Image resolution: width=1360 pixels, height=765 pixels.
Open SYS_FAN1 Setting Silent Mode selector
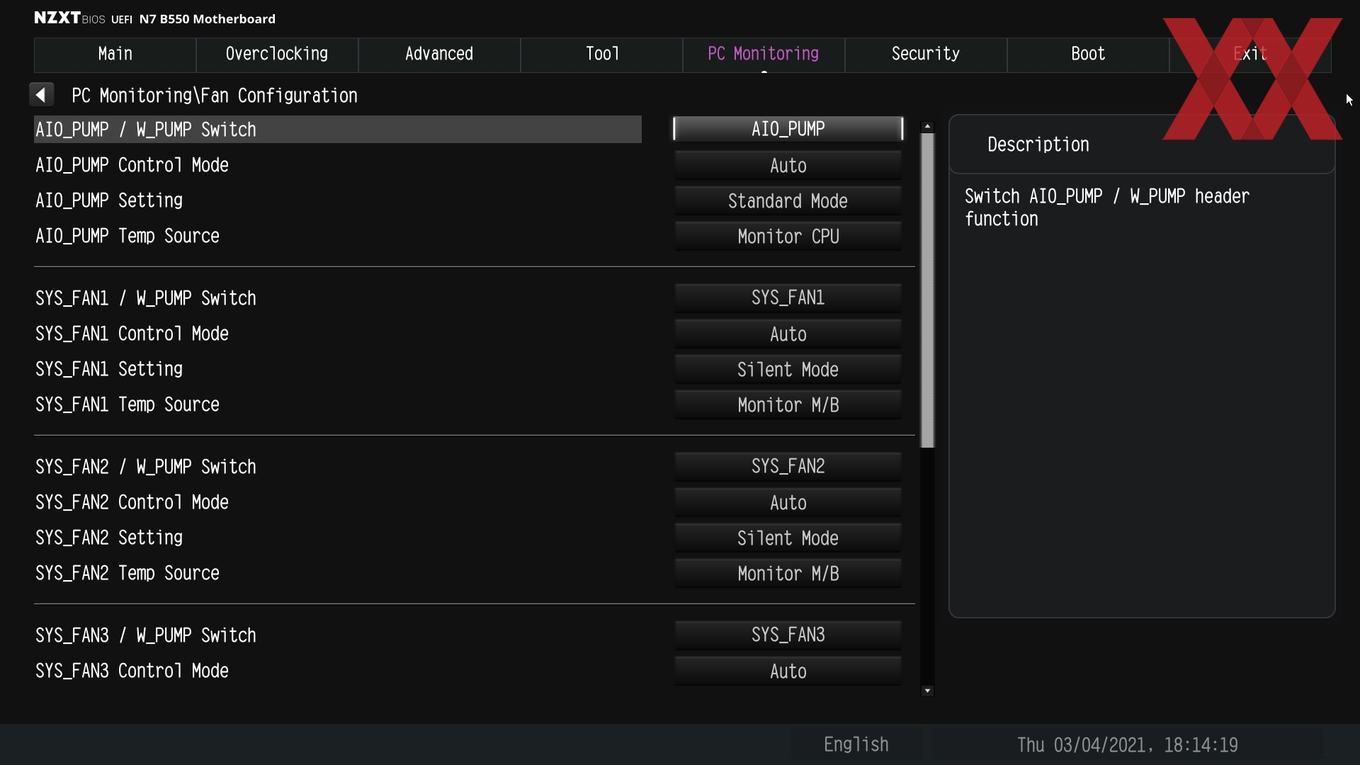click(x=788, y=369)
